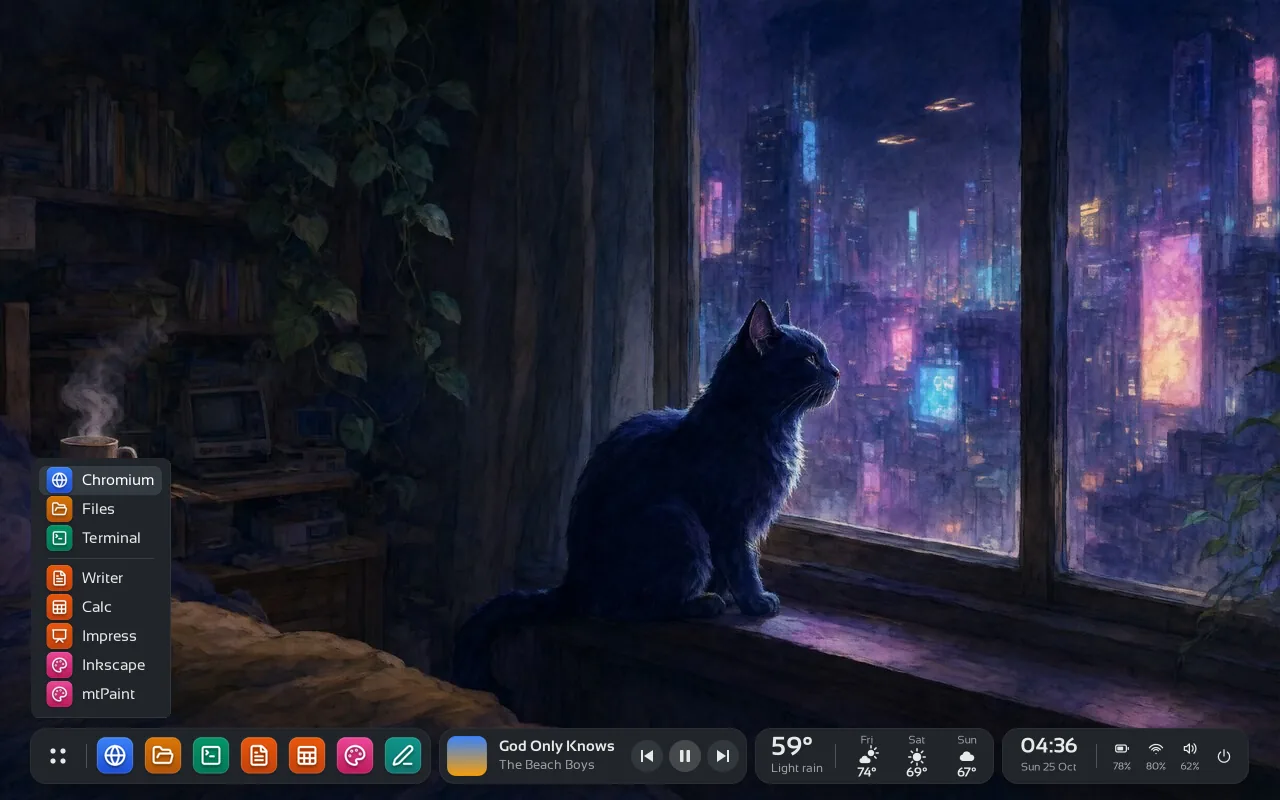1280x800 pixels.
Task: View Saturday's 69° sunny forecast
Action: pos(917,756)
